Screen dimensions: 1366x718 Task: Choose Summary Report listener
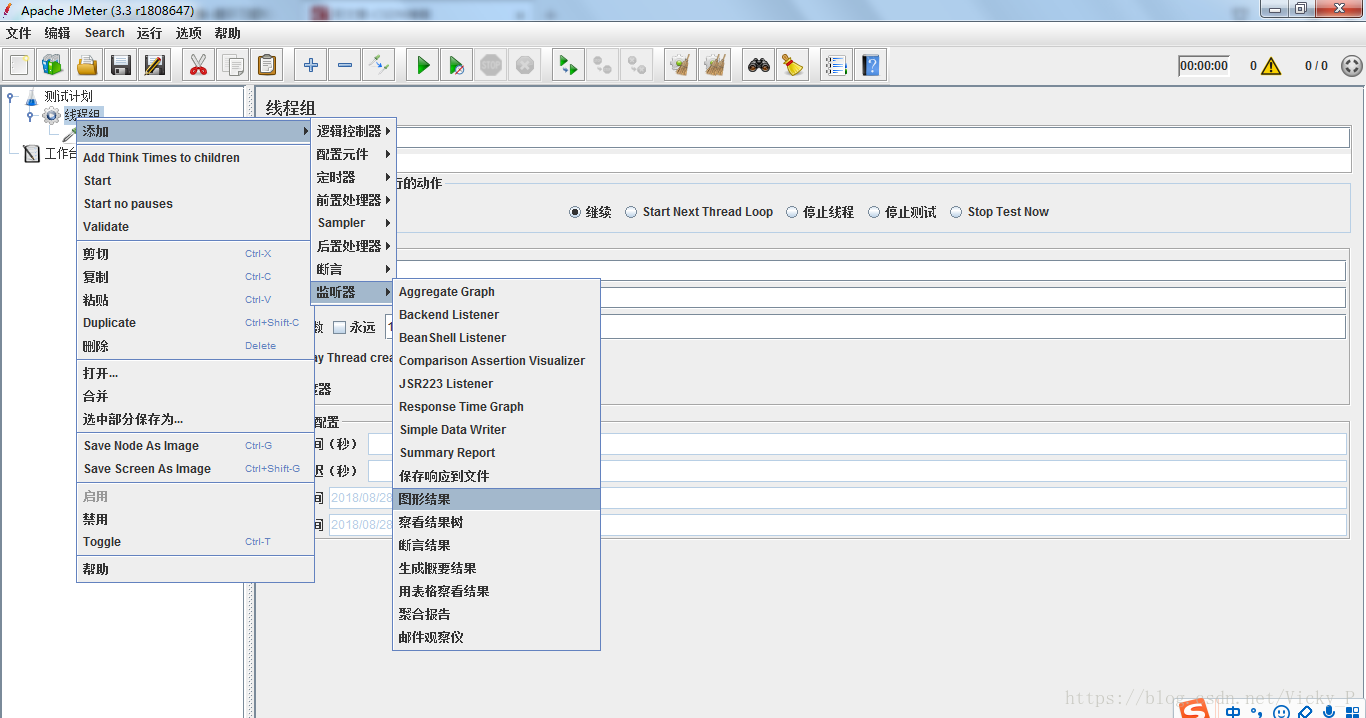496,453
